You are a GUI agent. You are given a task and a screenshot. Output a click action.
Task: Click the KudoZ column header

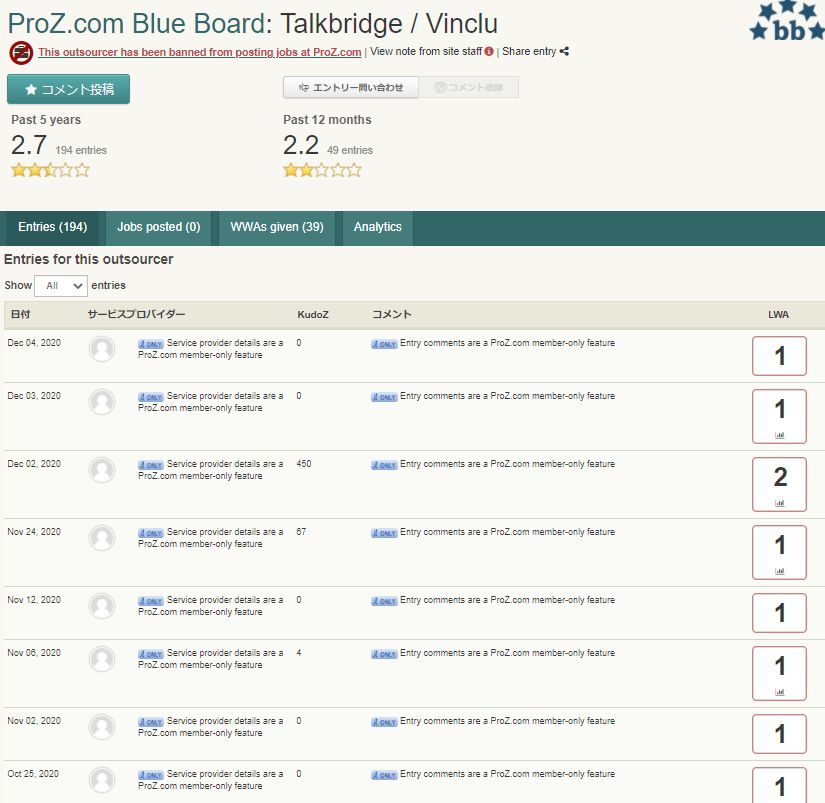(x=313, y=315)
